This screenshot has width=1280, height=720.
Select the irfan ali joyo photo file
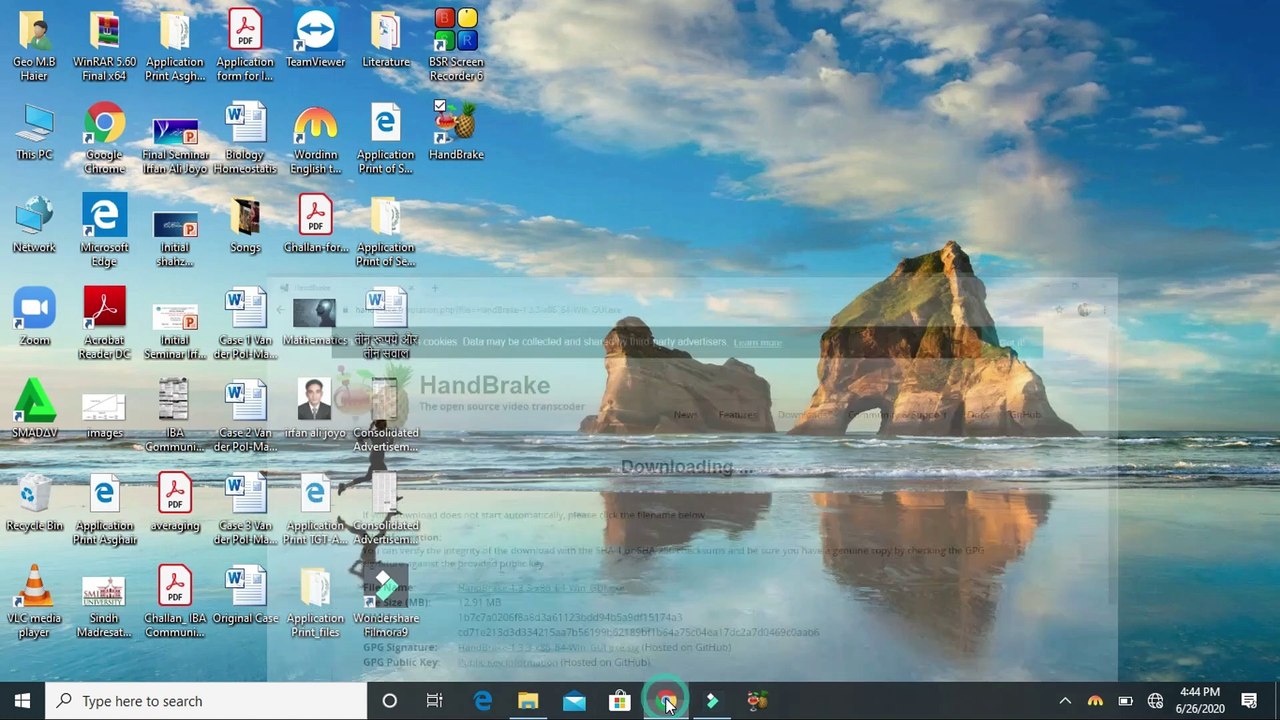(315, 410)
